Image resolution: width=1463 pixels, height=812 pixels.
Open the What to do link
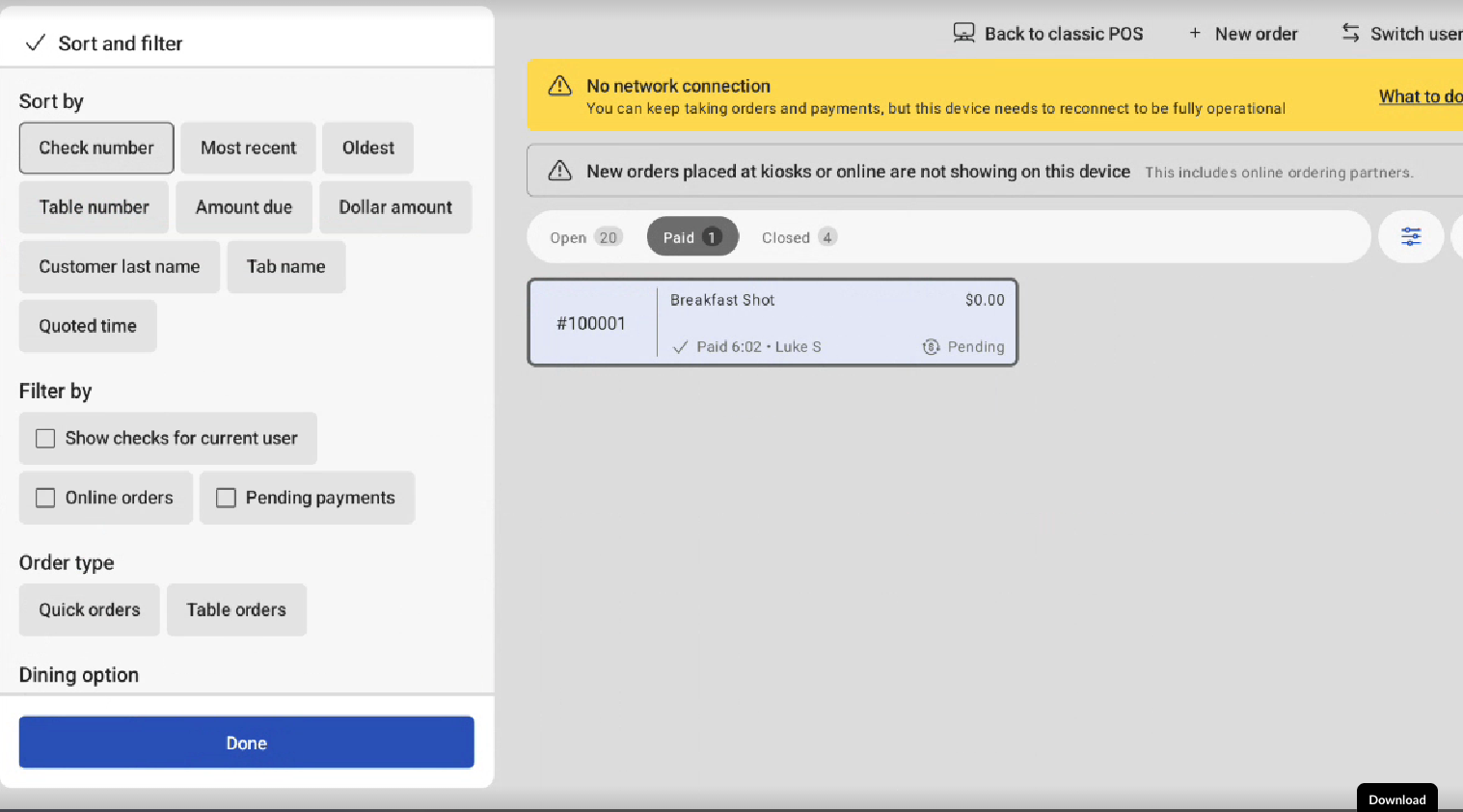(1420, 96)
